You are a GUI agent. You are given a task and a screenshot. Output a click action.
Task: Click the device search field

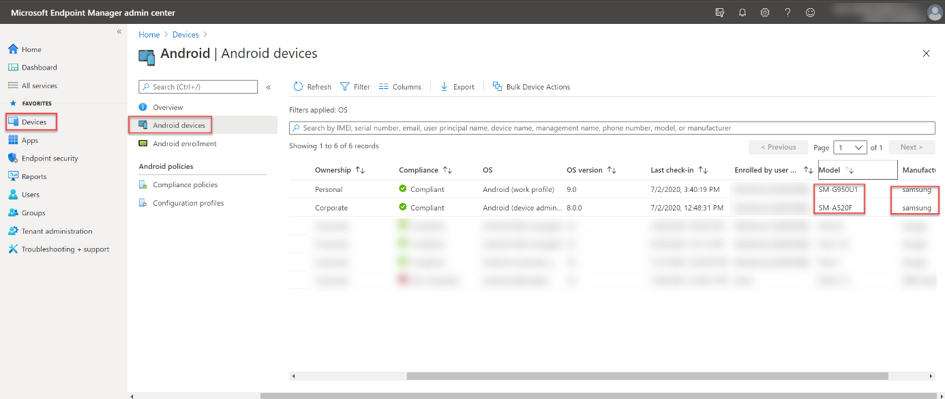612,128
